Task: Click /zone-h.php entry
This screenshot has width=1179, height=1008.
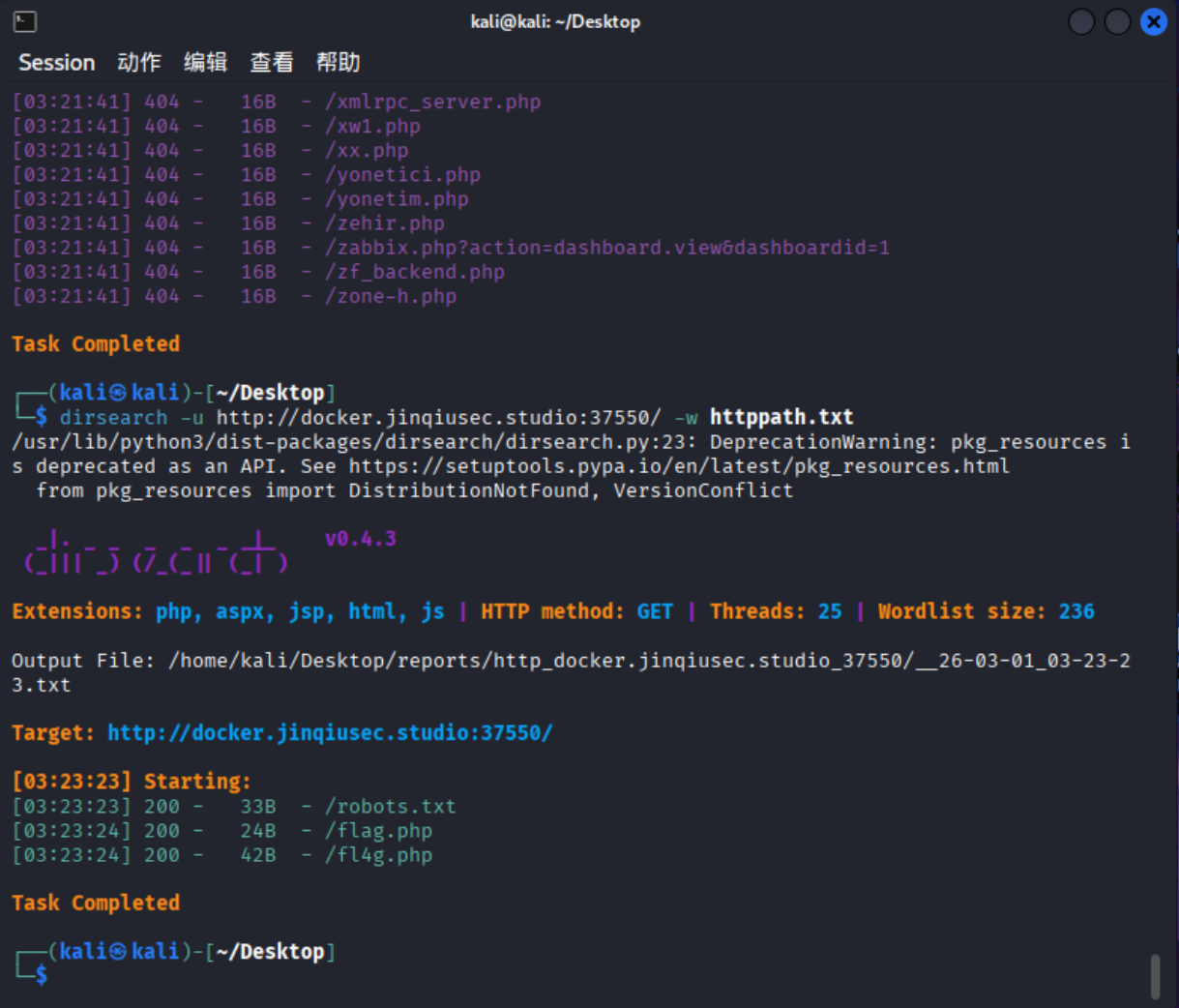Action: pyautogui.click(x=391, y=296)
